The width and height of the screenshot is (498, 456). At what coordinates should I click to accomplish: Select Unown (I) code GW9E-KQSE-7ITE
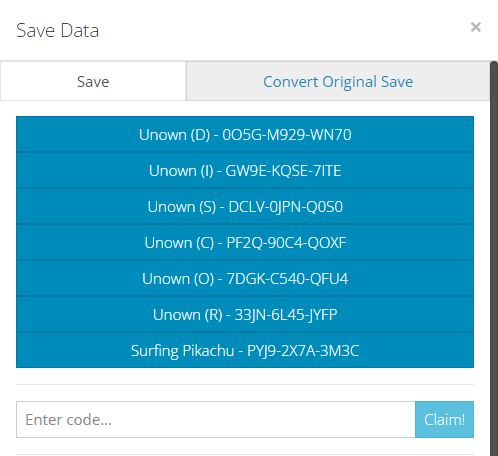[x=245, y=170]
